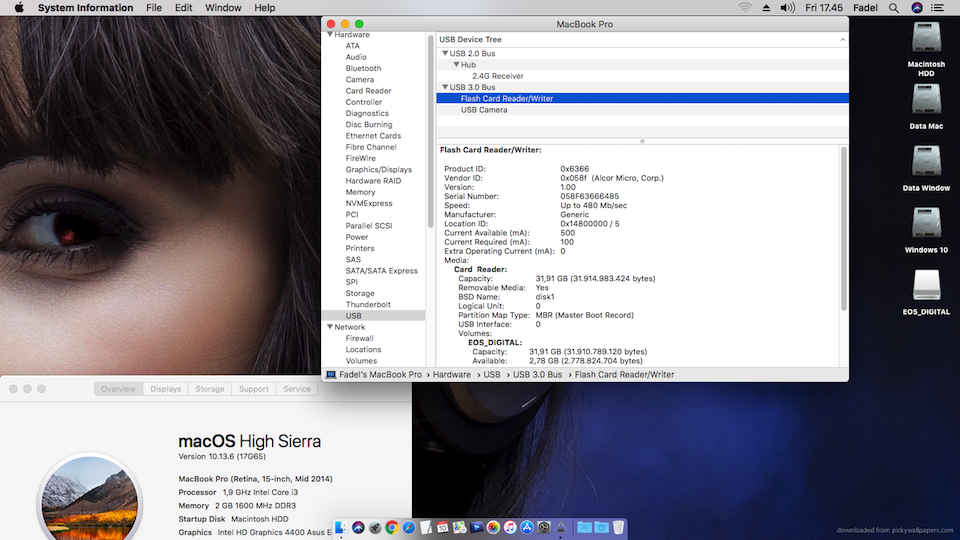The image size is (960, 540).
Task: Open System Information application menu
Action: (85, 8)
